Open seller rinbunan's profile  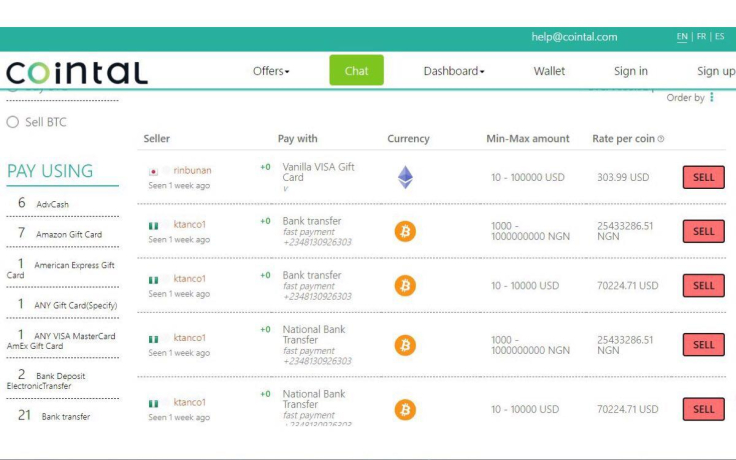coord(192,170)
